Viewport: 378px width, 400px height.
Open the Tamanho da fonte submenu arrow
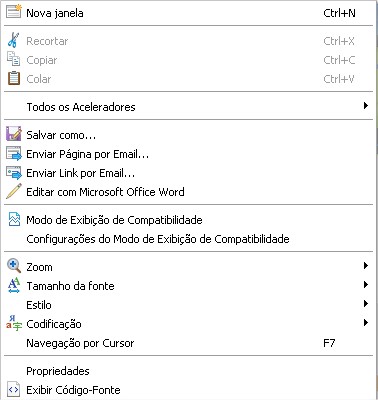pyautogui.click(x=366, y=285)
